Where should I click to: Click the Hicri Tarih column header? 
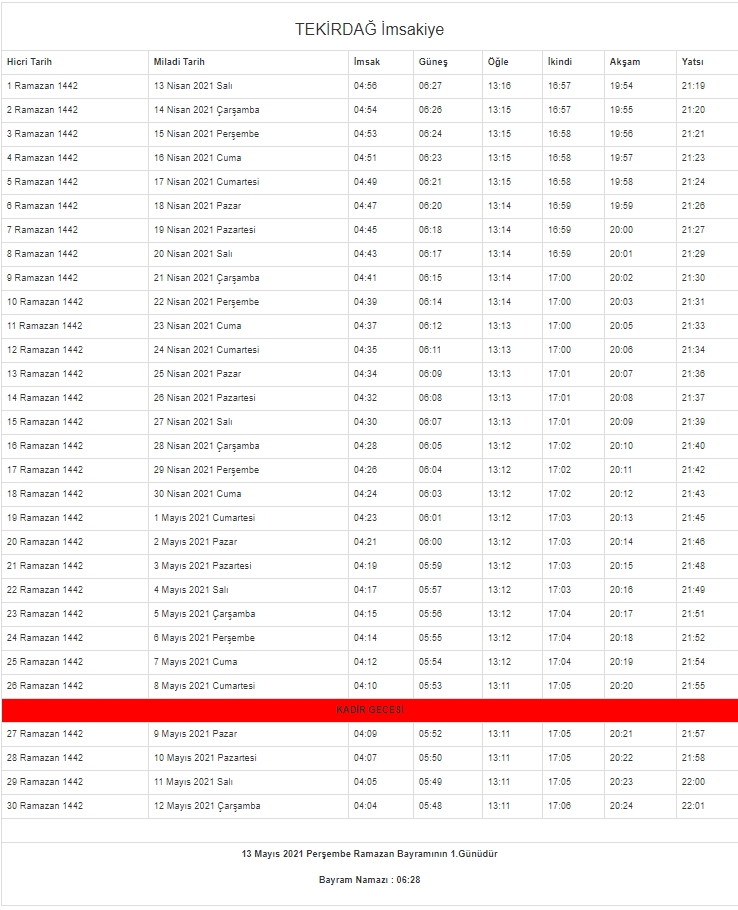click(29, 62)
